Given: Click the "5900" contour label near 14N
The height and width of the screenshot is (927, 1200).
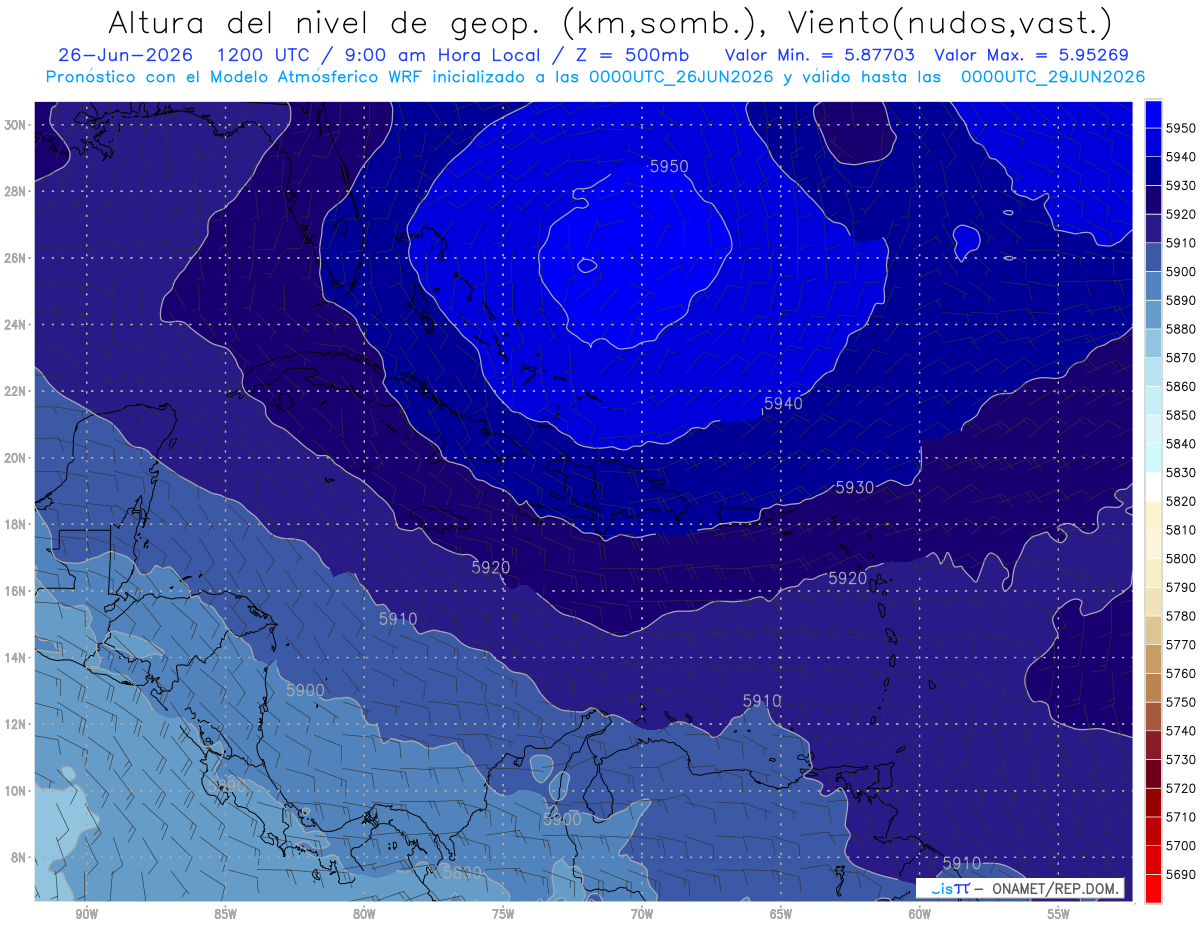Looking at the screenshot, I should [305, 690].
